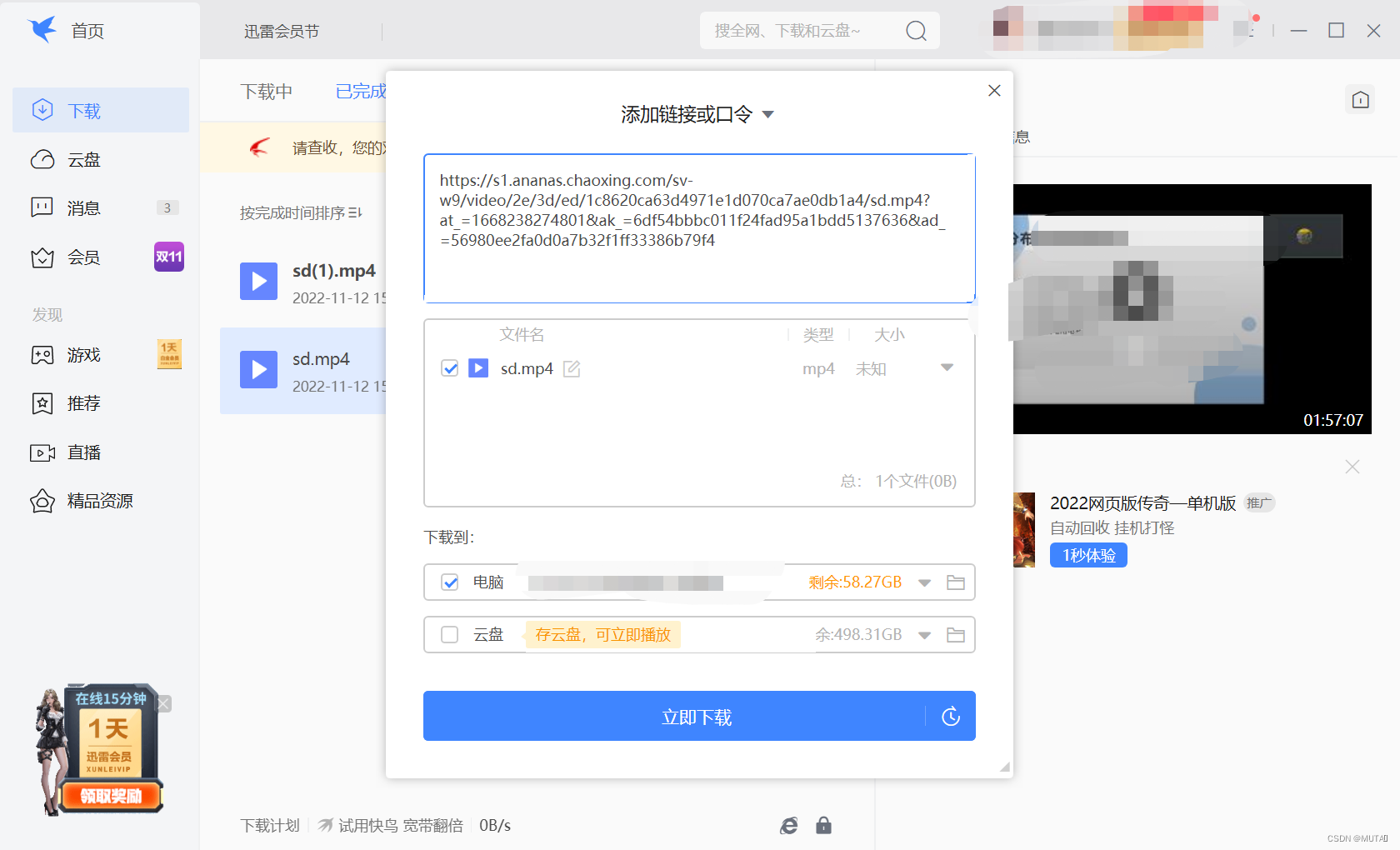Click the 请查收 notification banner icon

260,147
